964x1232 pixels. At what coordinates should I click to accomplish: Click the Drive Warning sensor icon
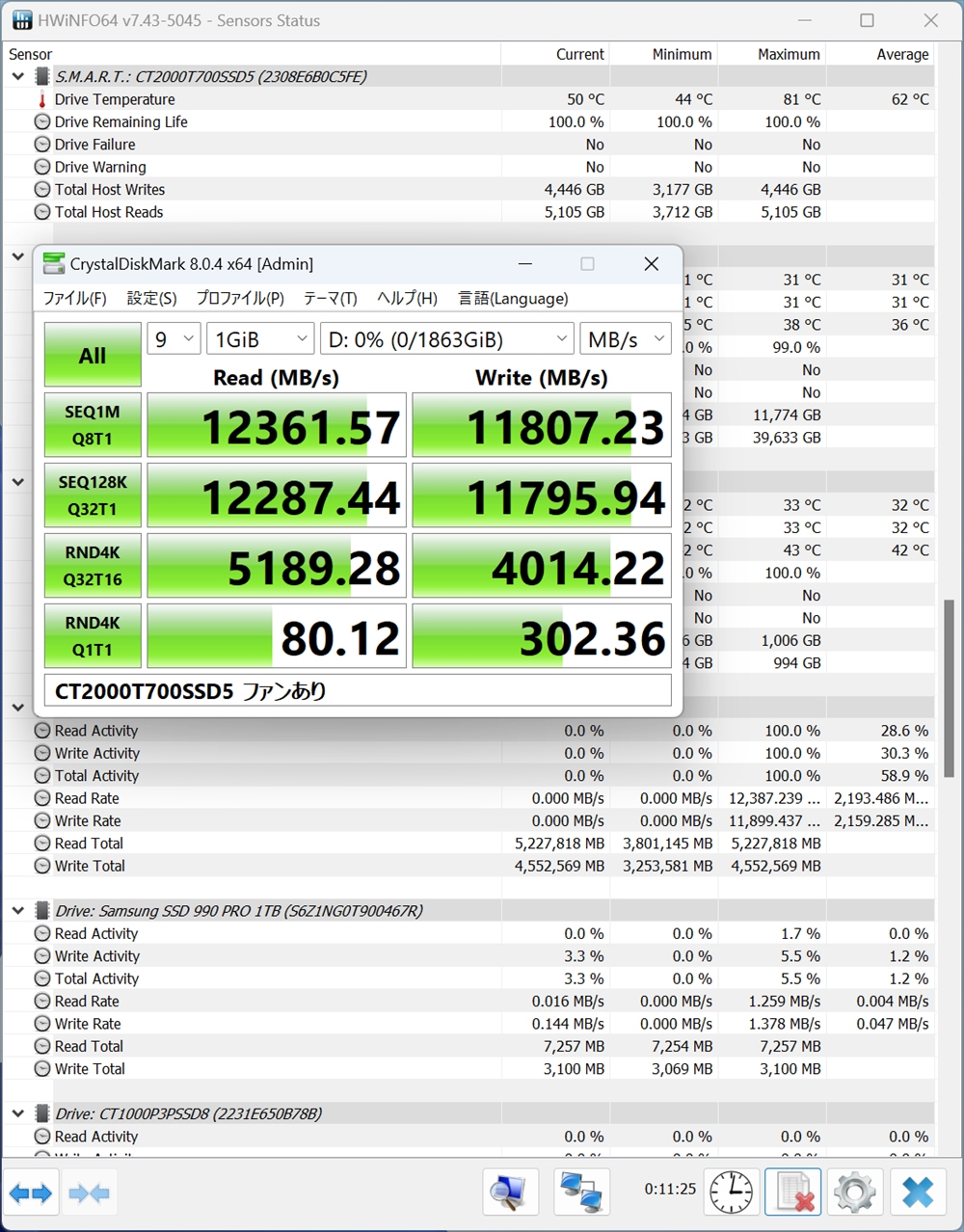(42, 167)
